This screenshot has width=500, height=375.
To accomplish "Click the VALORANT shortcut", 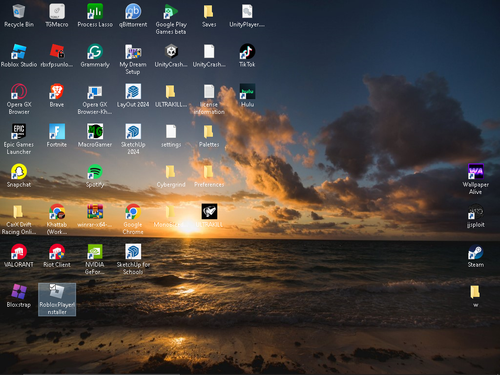I will click(x=19, y=252).
